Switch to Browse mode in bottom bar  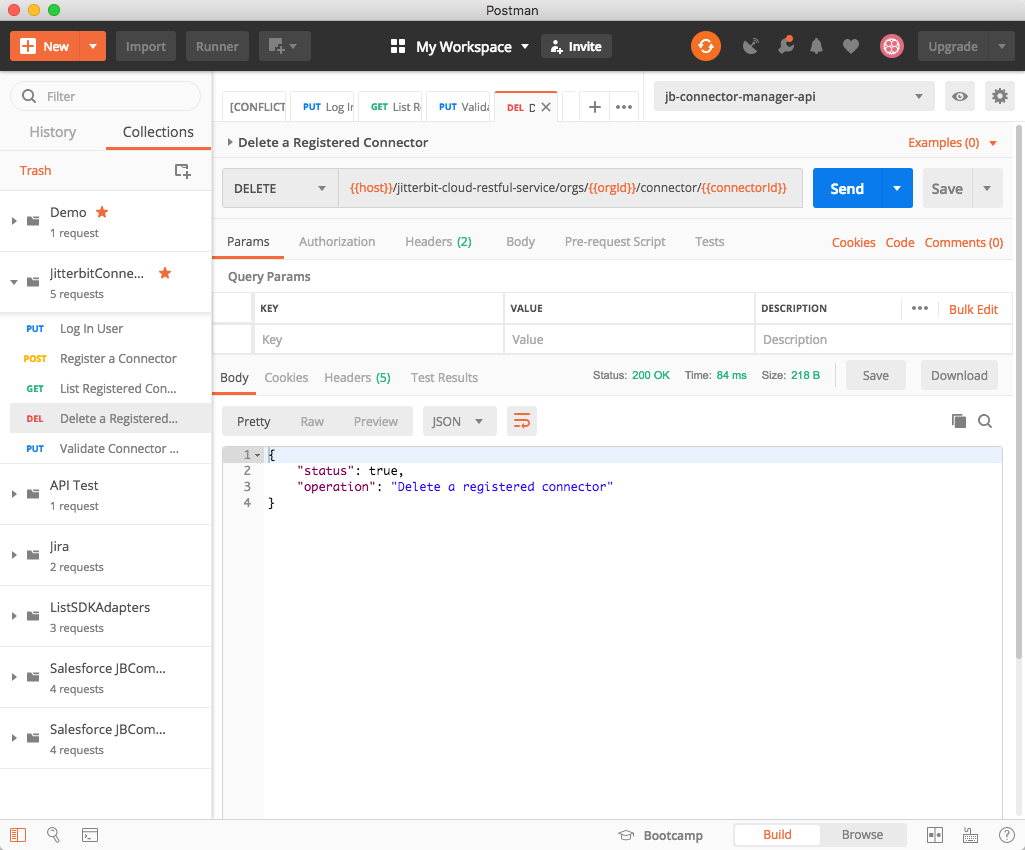pyautogui.click(x=861, y=835)
